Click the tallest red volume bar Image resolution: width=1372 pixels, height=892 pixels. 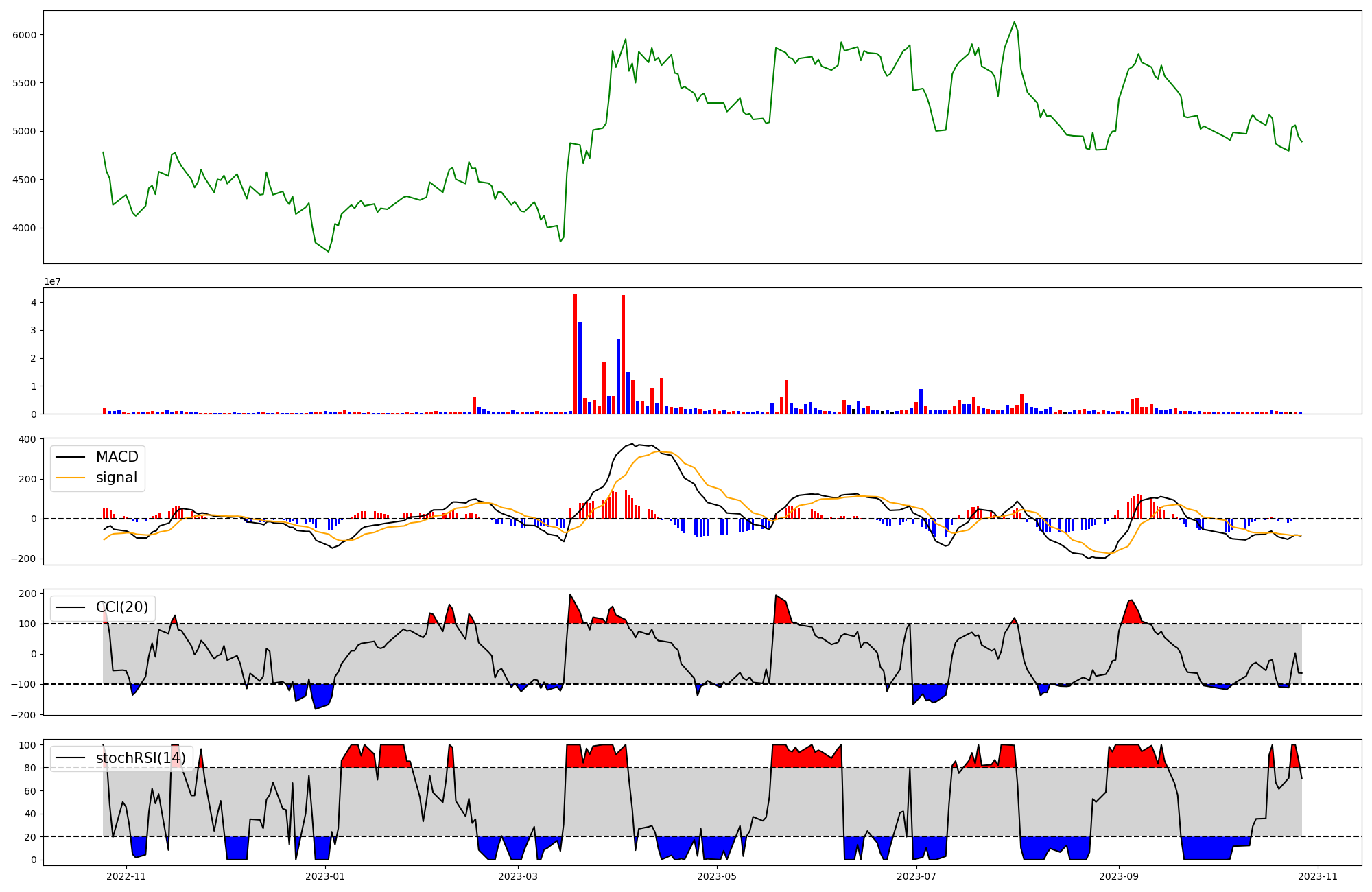click(x=575, y=353)
